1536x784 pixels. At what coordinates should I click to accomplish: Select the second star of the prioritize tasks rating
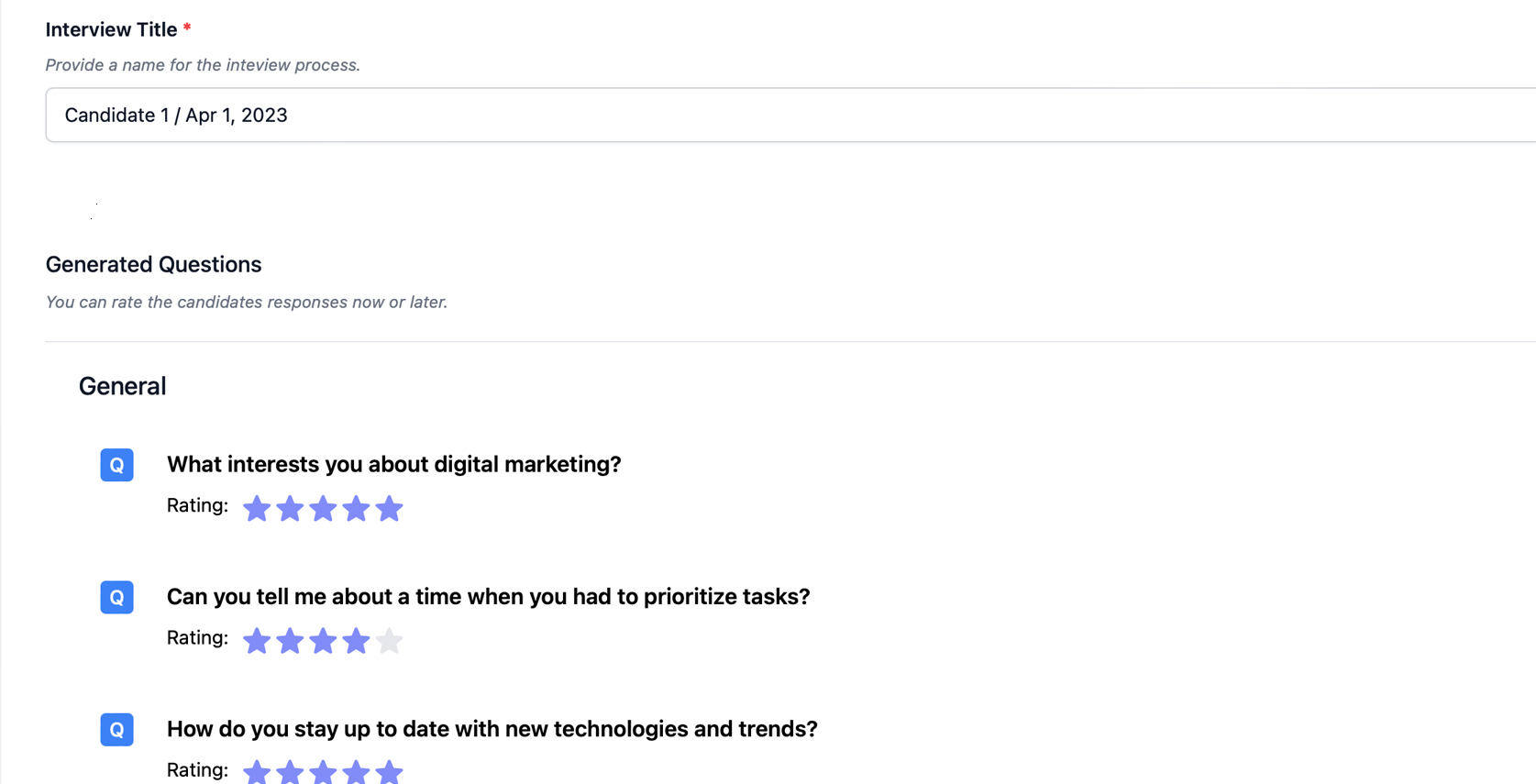(290, 641)
